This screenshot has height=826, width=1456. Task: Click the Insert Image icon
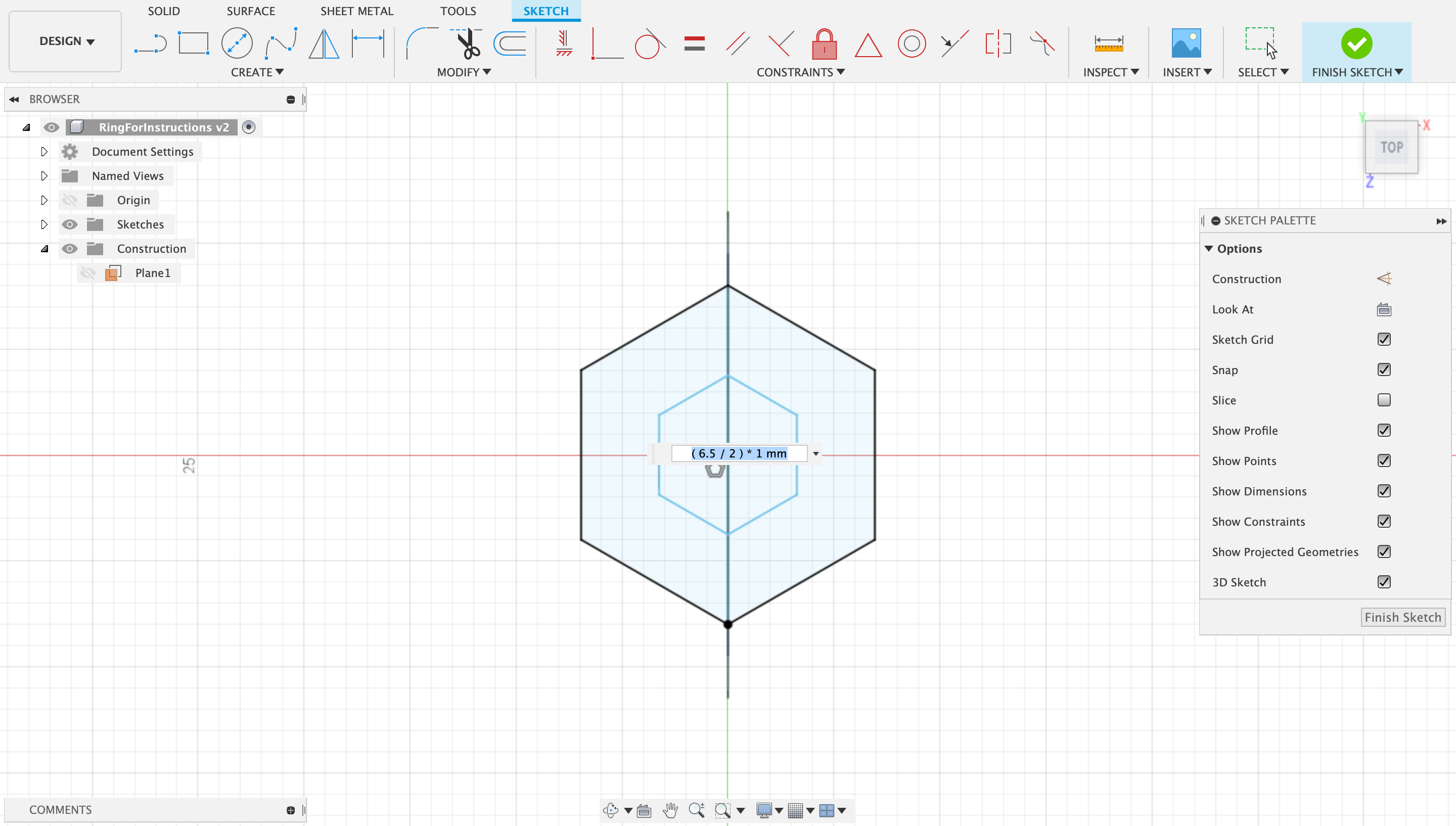coord(1186,43)
